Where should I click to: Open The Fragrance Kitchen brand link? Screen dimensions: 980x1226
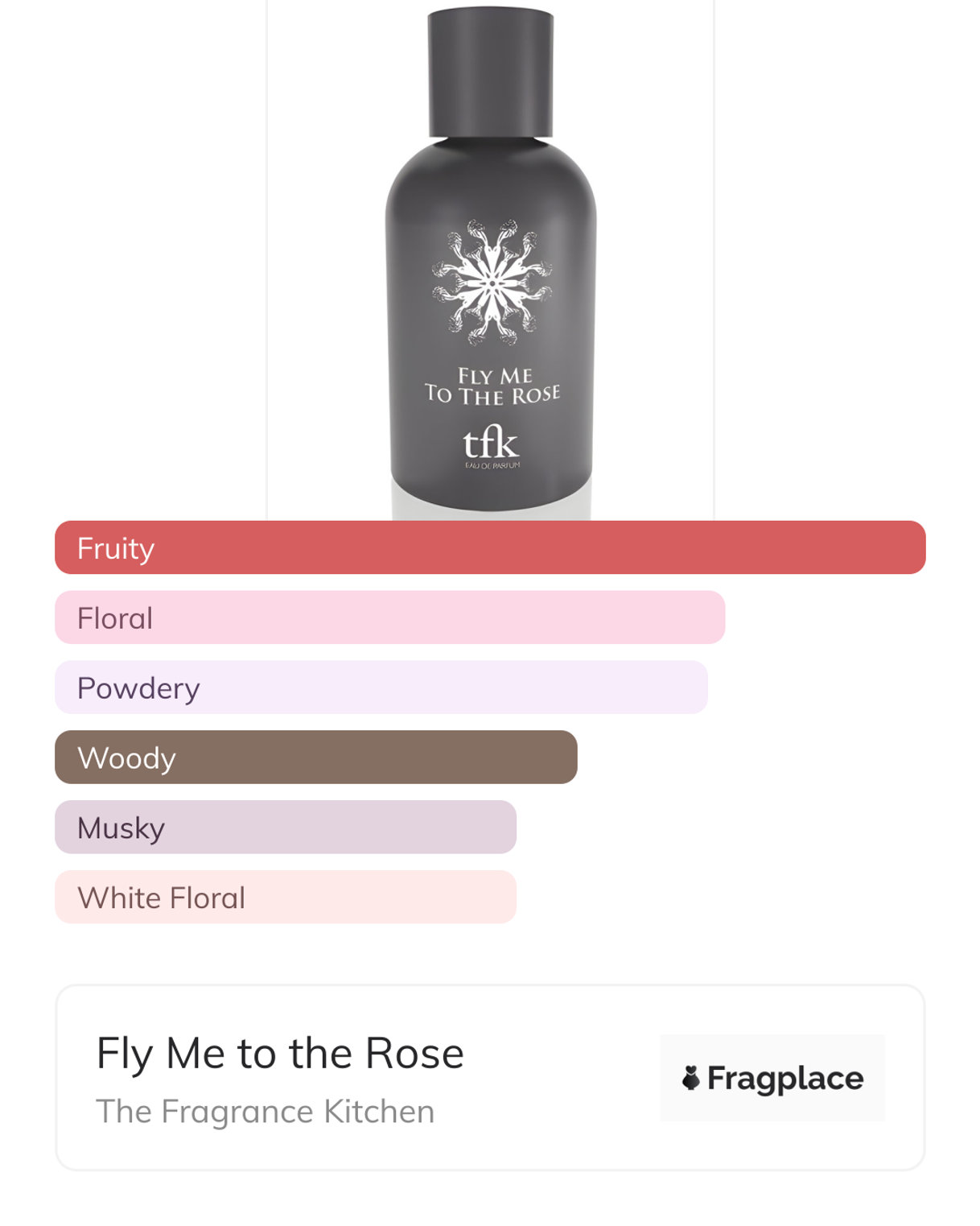point(265,1112)
